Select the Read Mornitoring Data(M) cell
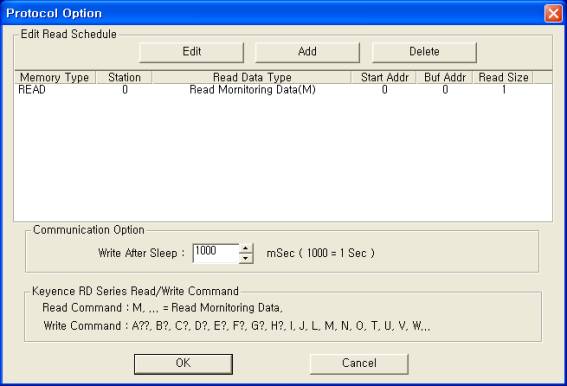This screenshot has height=386, width=567. pos(252,90)
